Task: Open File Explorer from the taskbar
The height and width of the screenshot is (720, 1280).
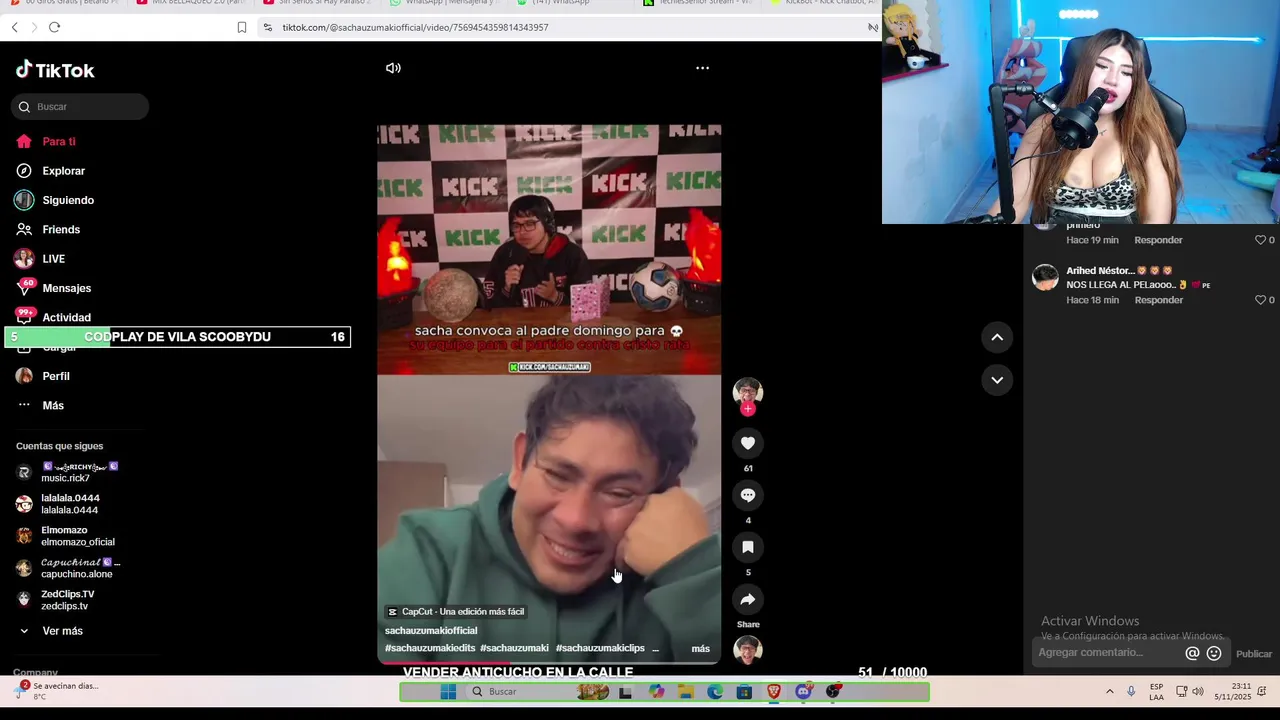Action: pos(686,692)
